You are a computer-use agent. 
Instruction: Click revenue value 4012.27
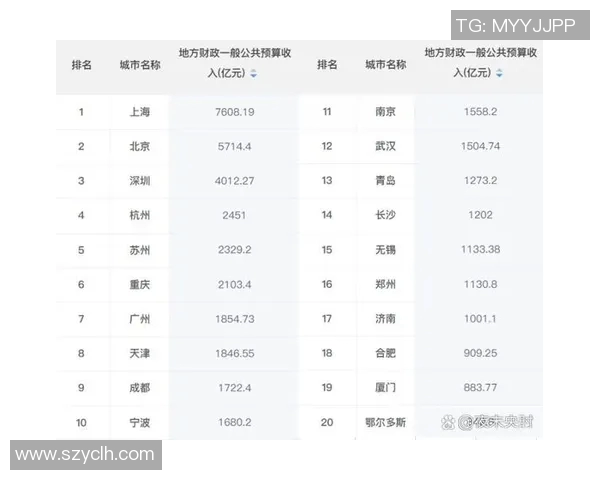[x=235, y=181]
